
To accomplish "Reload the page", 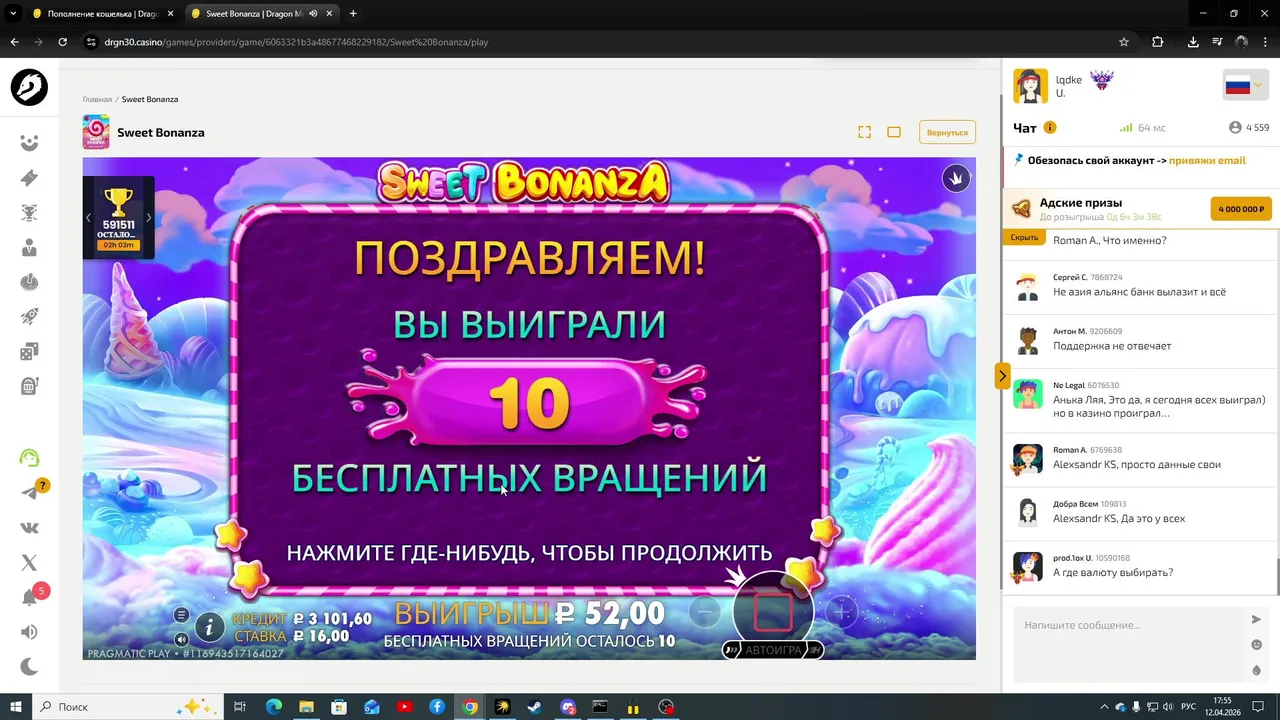I will pyautogui.click(x=62, y=42).
